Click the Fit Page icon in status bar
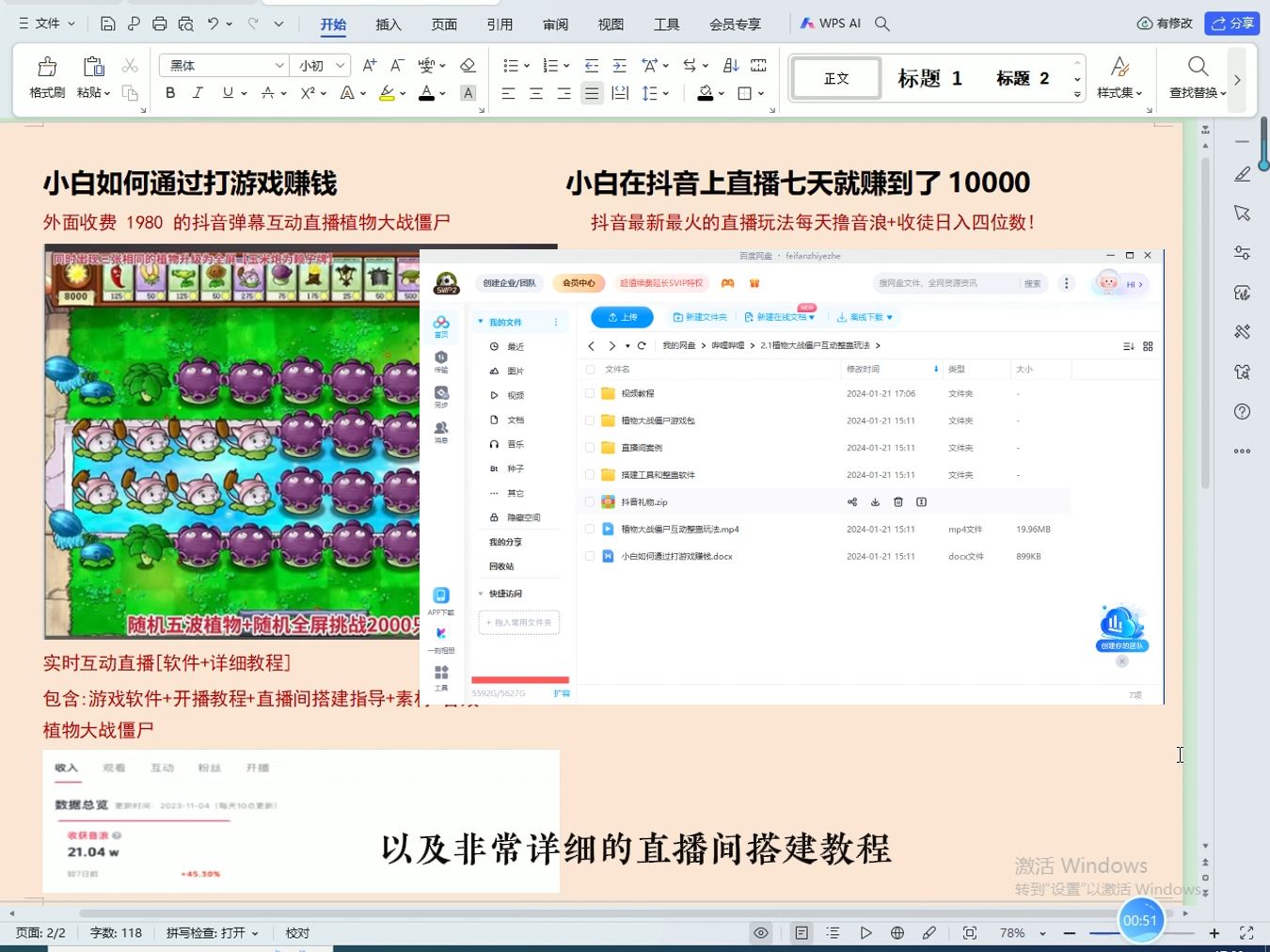Viewport: 1270px width, 952px height. 970,933
